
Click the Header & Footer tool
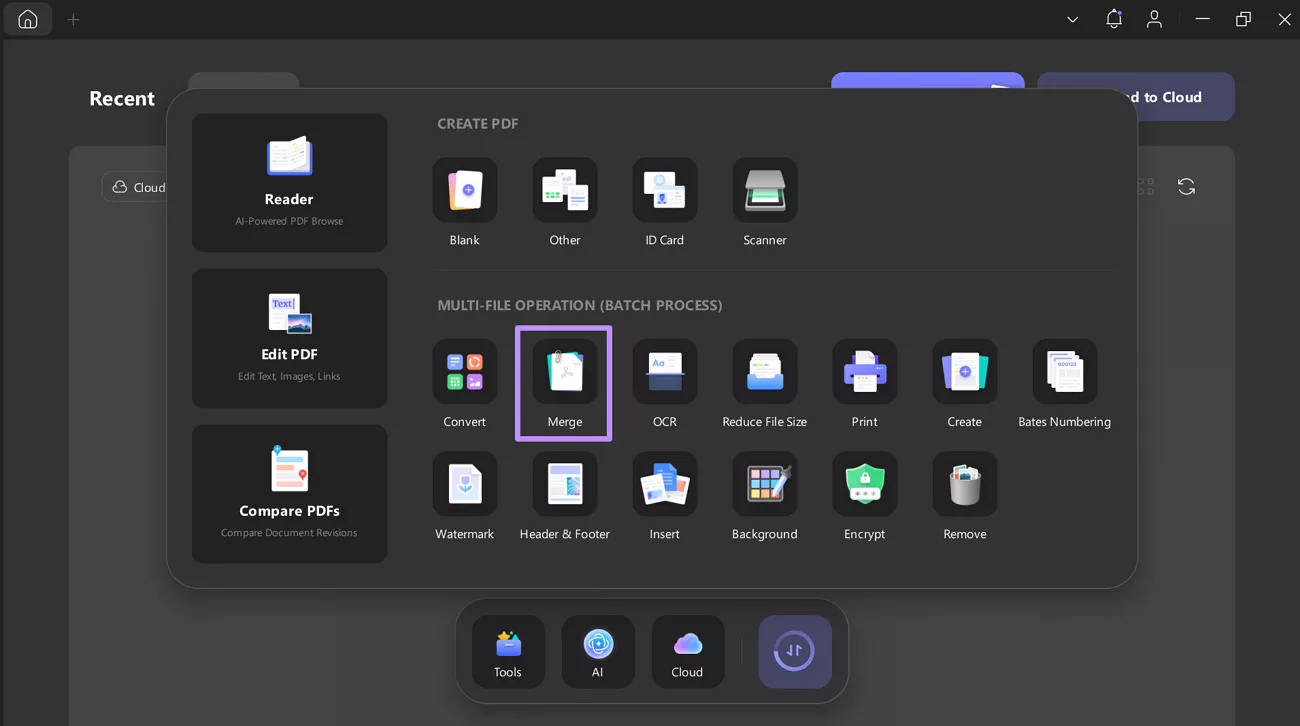(564, 485)
